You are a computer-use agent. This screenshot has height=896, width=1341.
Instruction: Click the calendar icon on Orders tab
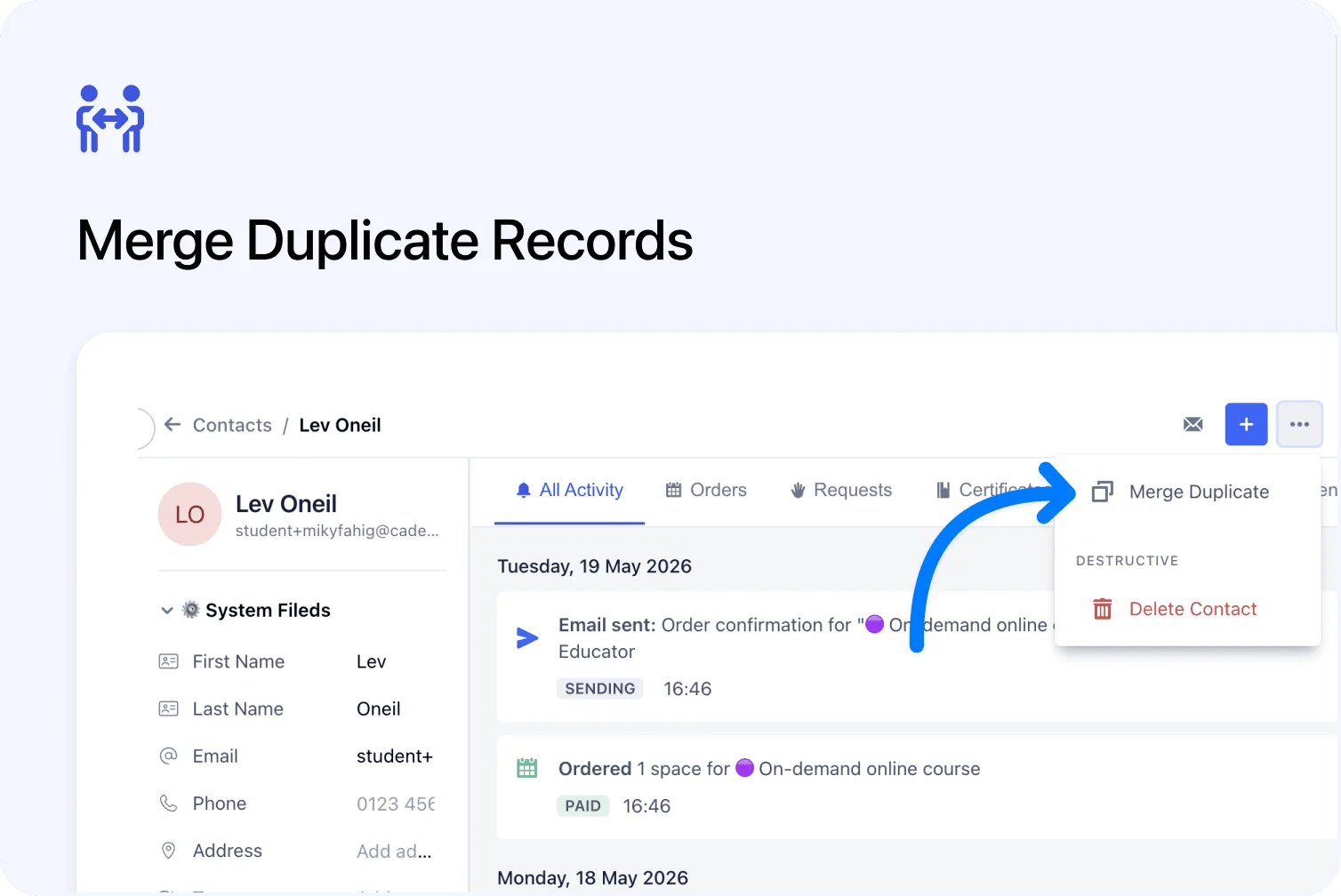(673, 490)
